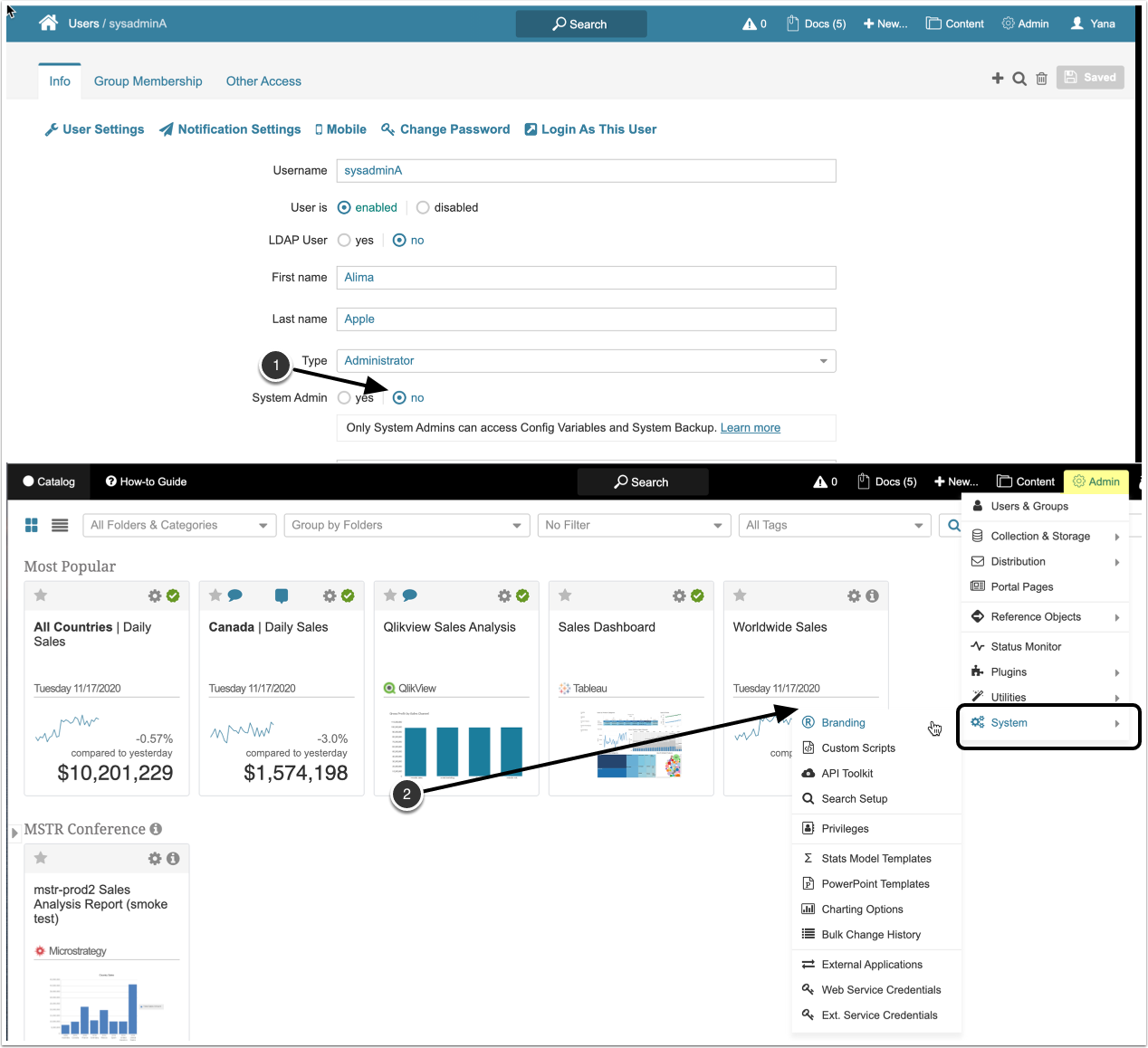The height and width of the screenshot is (1048, 1148).
Task: Select LDAP User yes radio
Action: (344, 240)
